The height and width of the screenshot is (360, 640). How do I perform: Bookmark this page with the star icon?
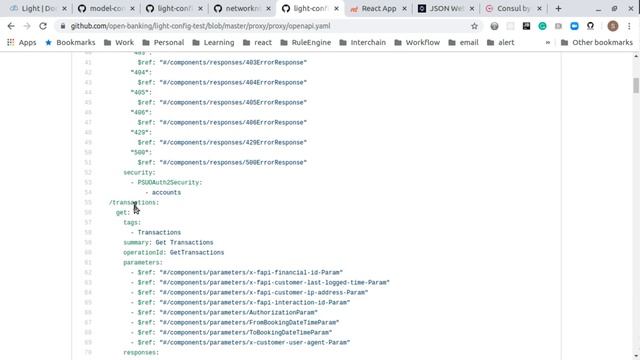click(474, 26)
